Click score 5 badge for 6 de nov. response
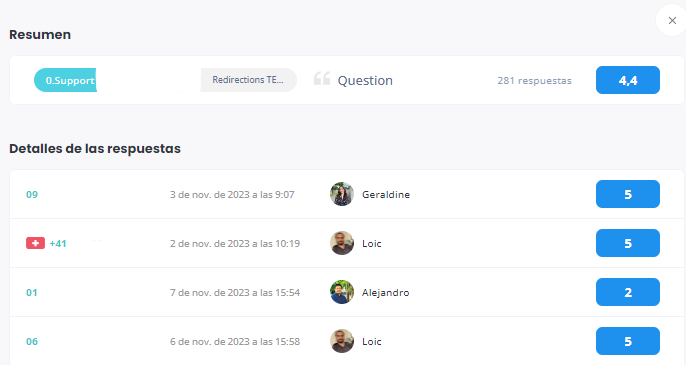 click(x=628, y=341)
